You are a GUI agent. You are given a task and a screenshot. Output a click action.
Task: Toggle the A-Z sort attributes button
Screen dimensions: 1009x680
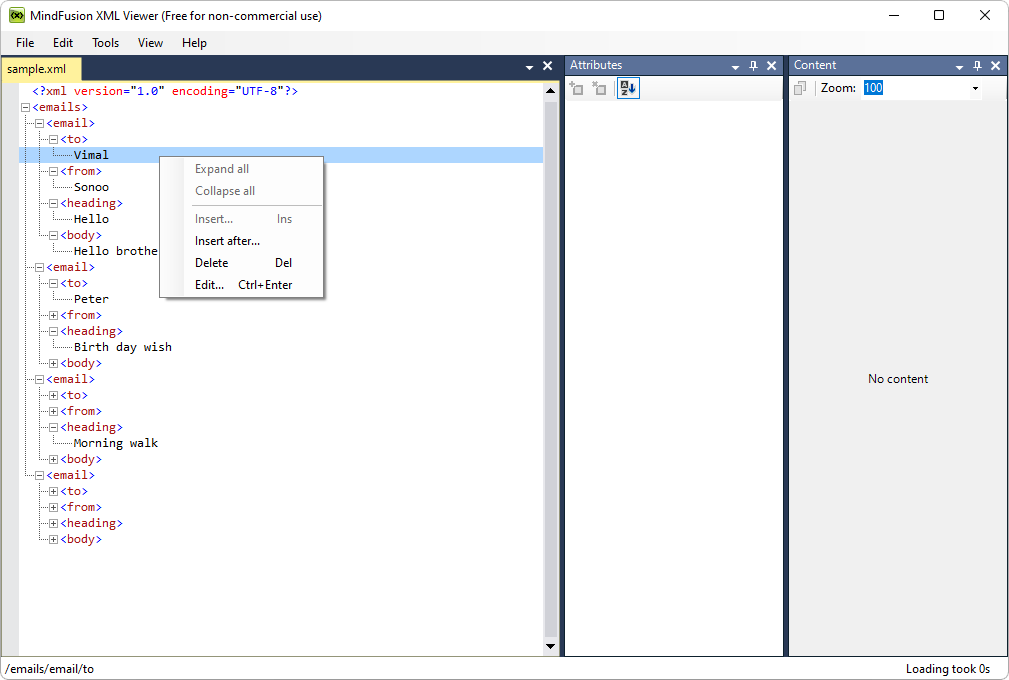(x=628, y=88)
